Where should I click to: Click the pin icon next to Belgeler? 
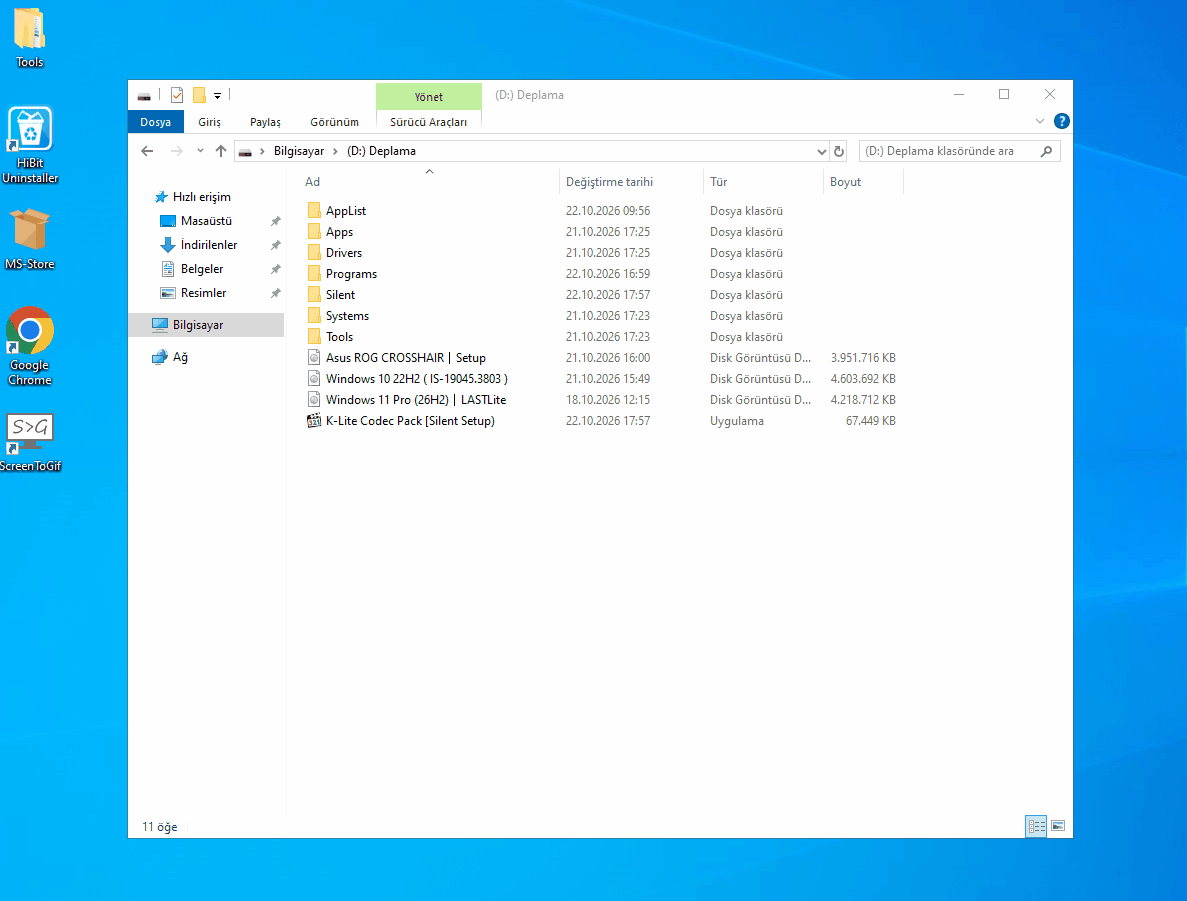click(x=276, y=270)
